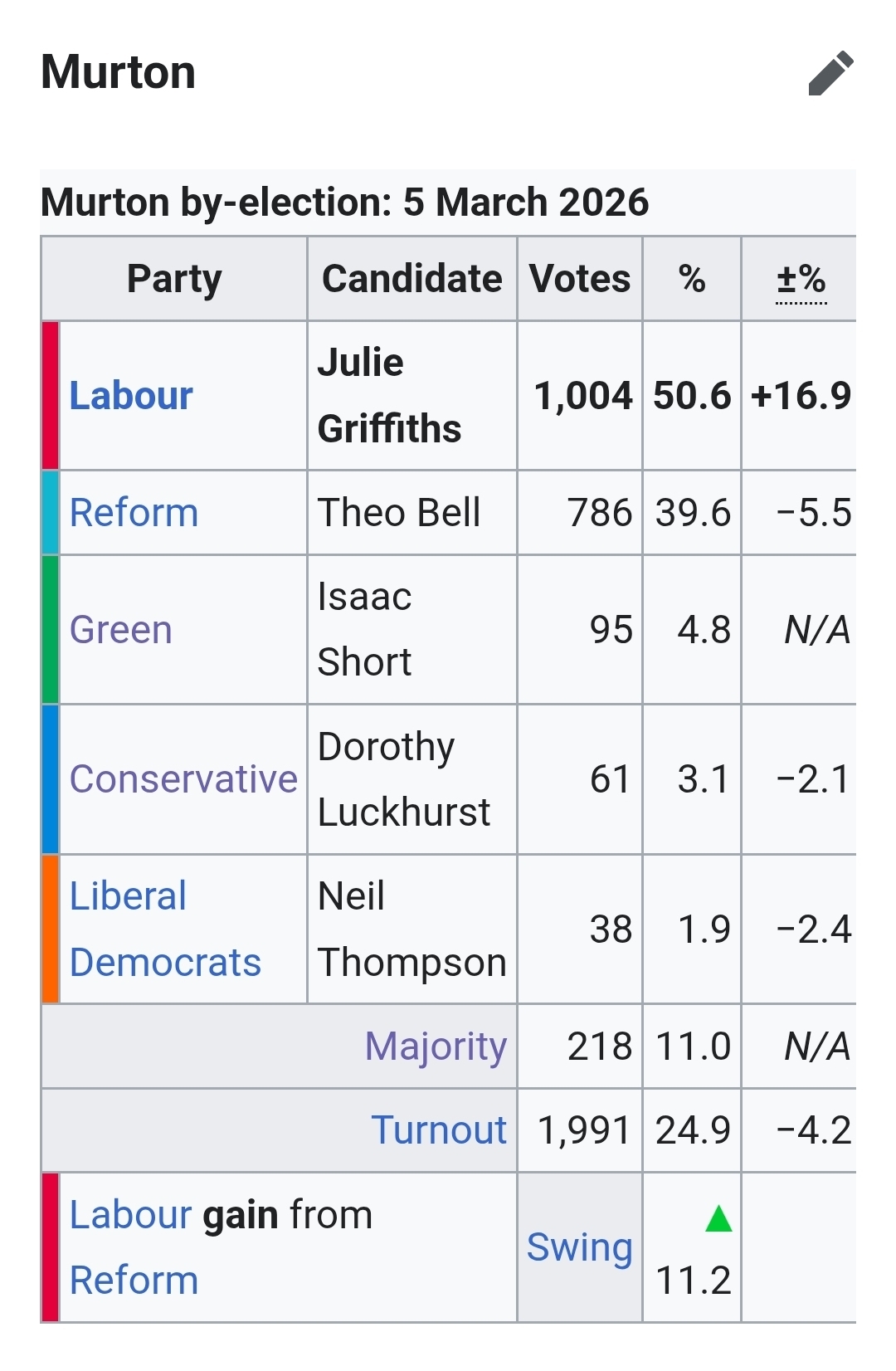Screen dimensions: 896x1371
Task: Open the Swing link
Action: coord(579,1247)
